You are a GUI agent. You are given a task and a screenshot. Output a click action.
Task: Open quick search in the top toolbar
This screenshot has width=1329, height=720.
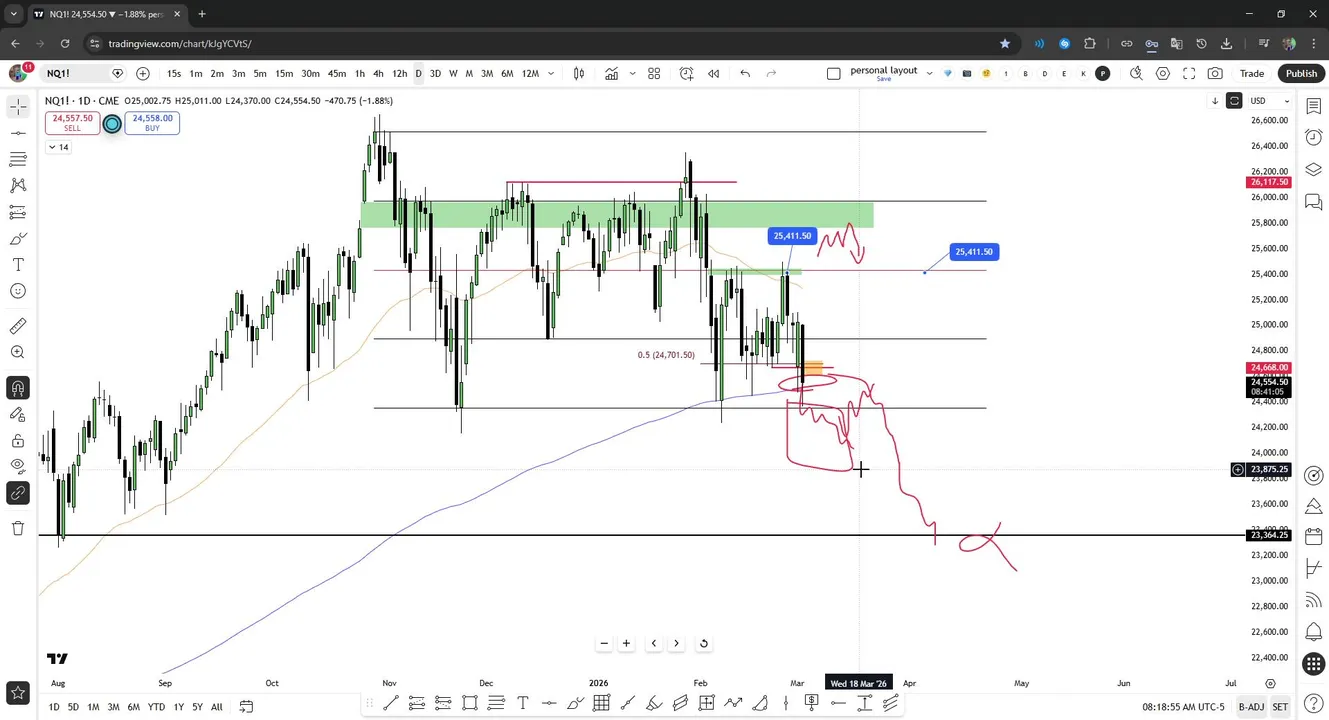(1137, 73)
